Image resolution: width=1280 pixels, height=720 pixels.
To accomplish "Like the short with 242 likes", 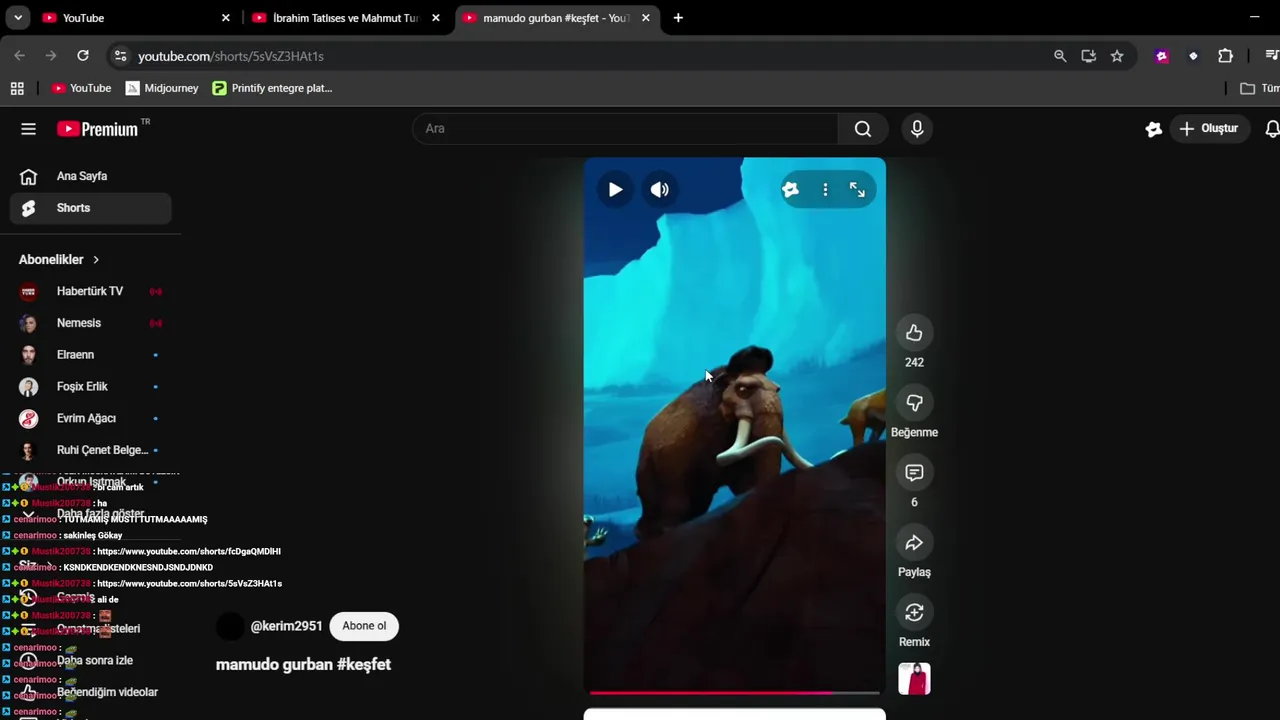I will pos(914,333).
